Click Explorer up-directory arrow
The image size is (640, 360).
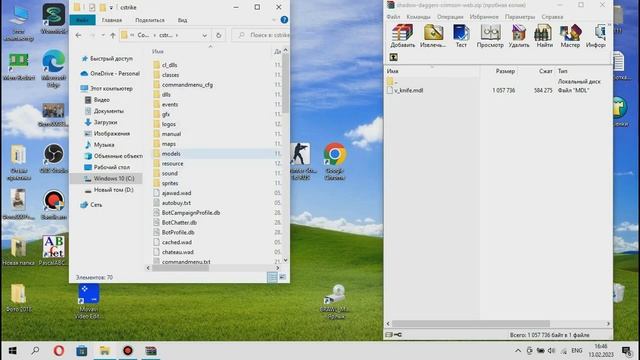tap(113, 36)
